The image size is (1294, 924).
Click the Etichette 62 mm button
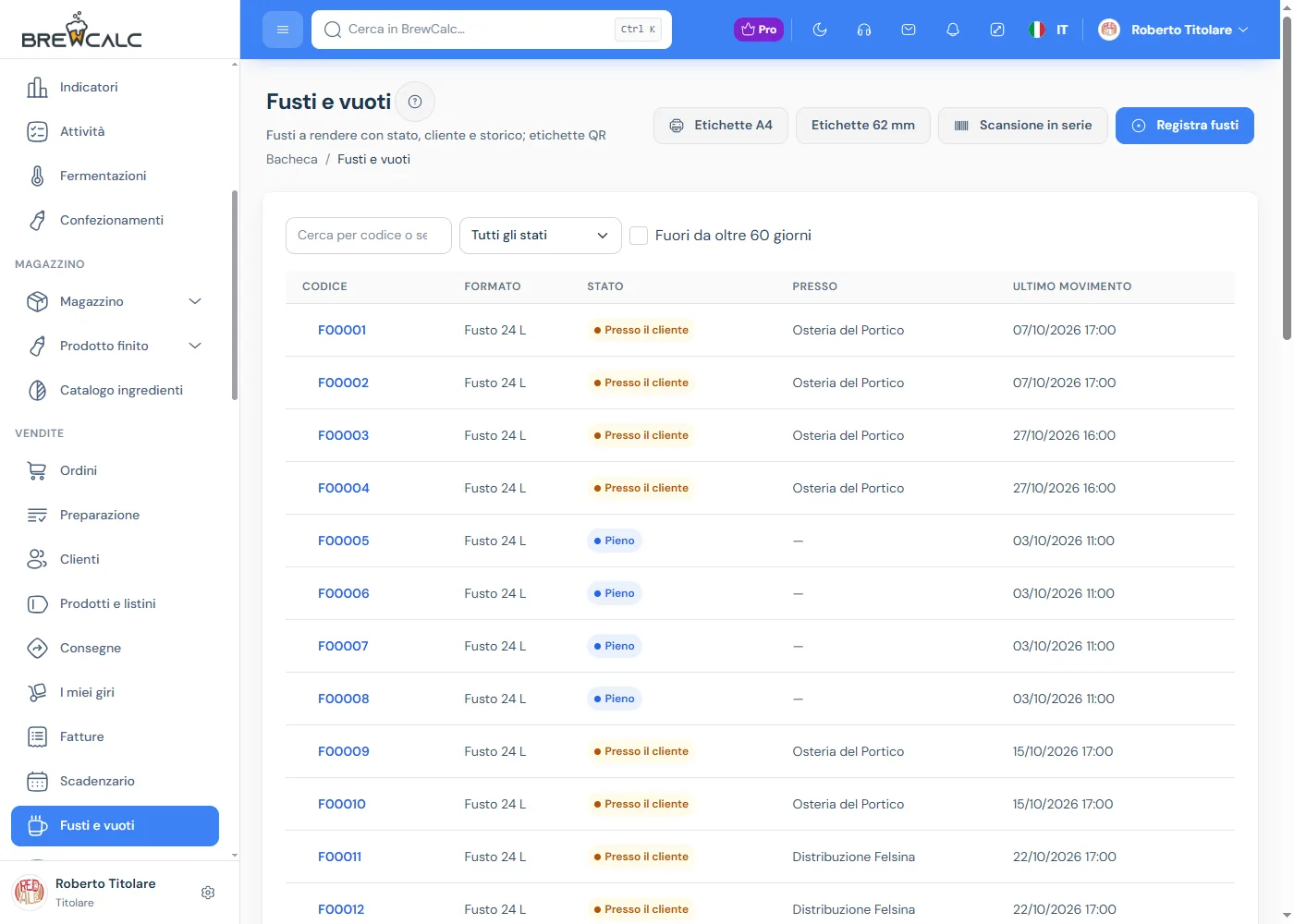click(863, 126)
